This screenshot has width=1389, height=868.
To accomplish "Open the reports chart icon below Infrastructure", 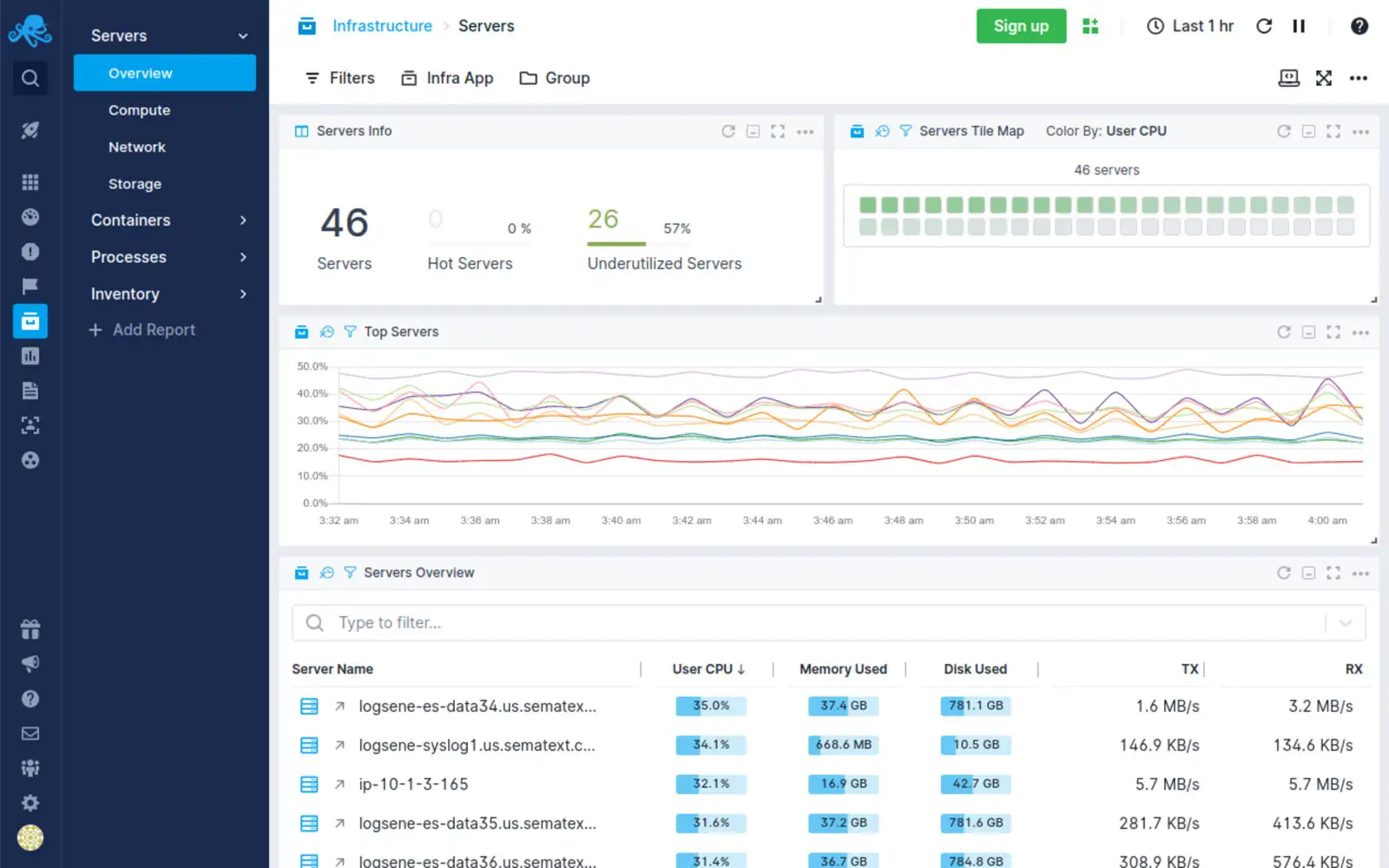I will click(30, 356).
